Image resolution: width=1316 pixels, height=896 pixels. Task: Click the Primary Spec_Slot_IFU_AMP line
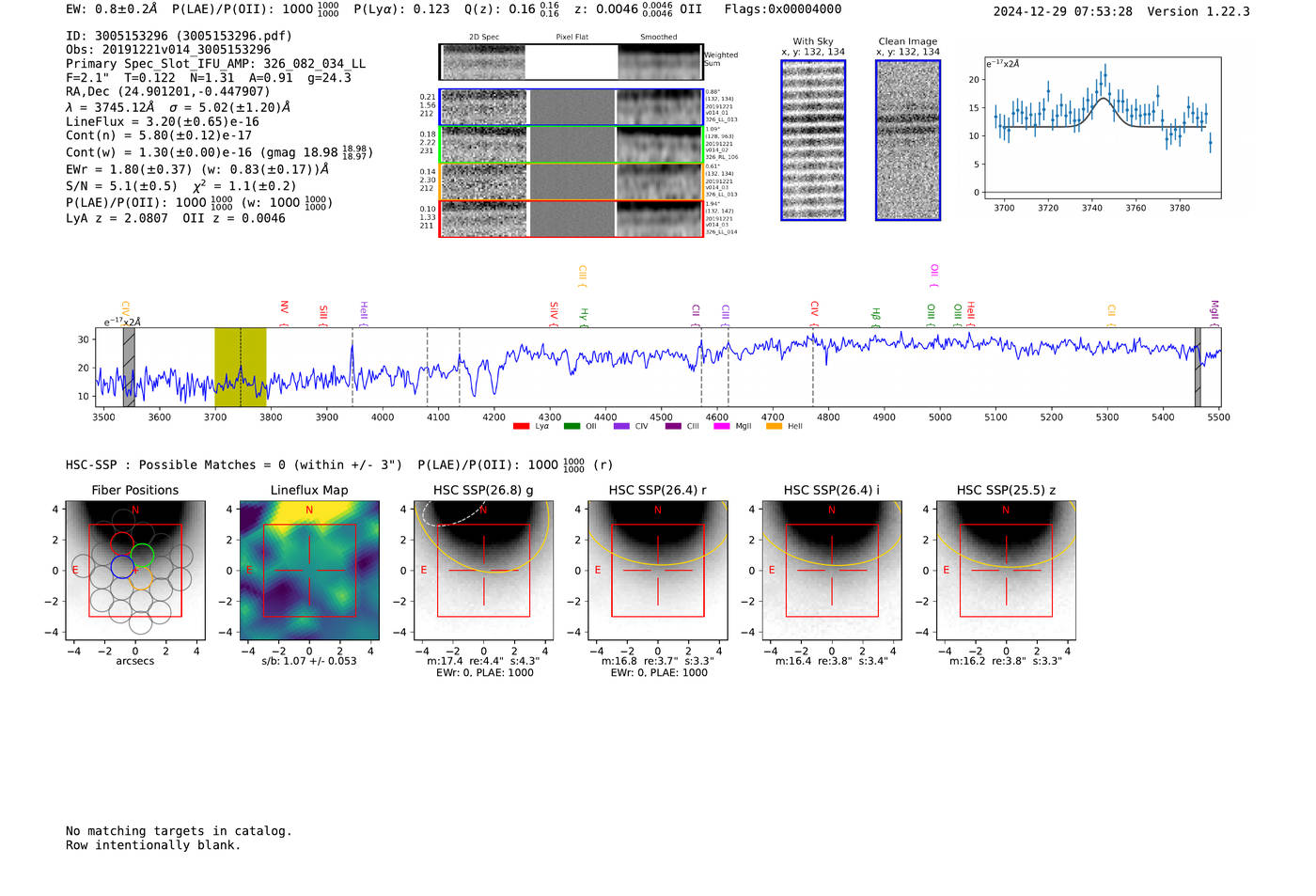(x=216, y=64)
